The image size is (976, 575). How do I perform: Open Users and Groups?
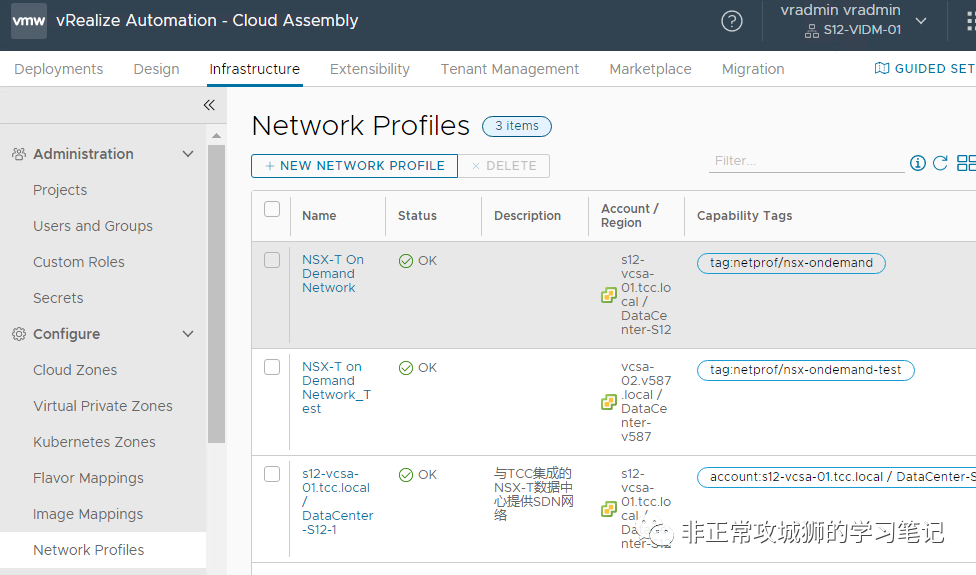93,226
